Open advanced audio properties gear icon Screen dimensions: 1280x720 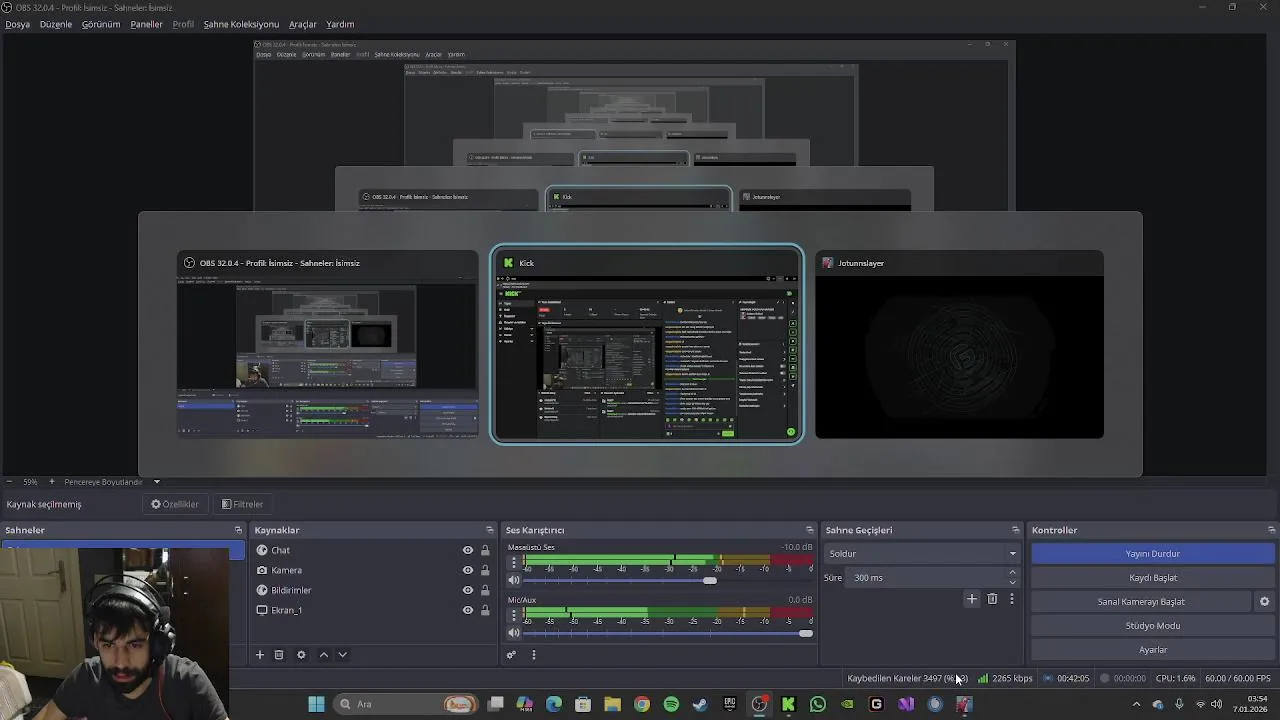point(511,655)
